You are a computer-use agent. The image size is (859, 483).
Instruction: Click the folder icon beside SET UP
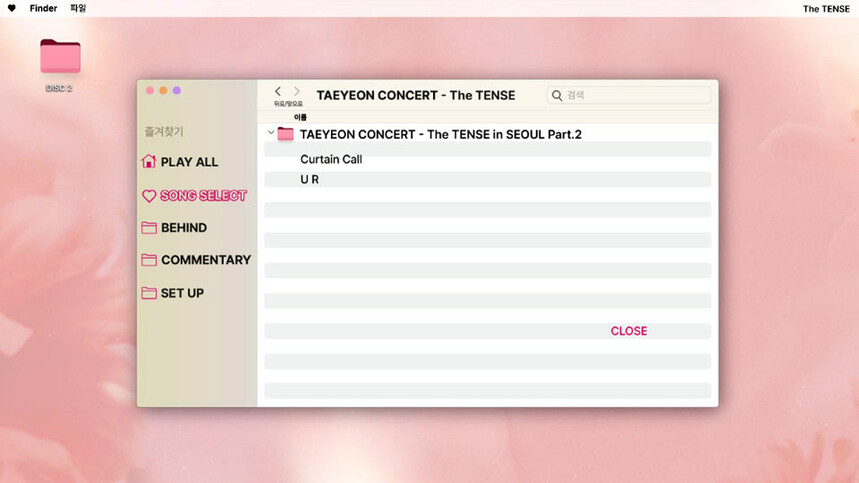tap(149, 293)
